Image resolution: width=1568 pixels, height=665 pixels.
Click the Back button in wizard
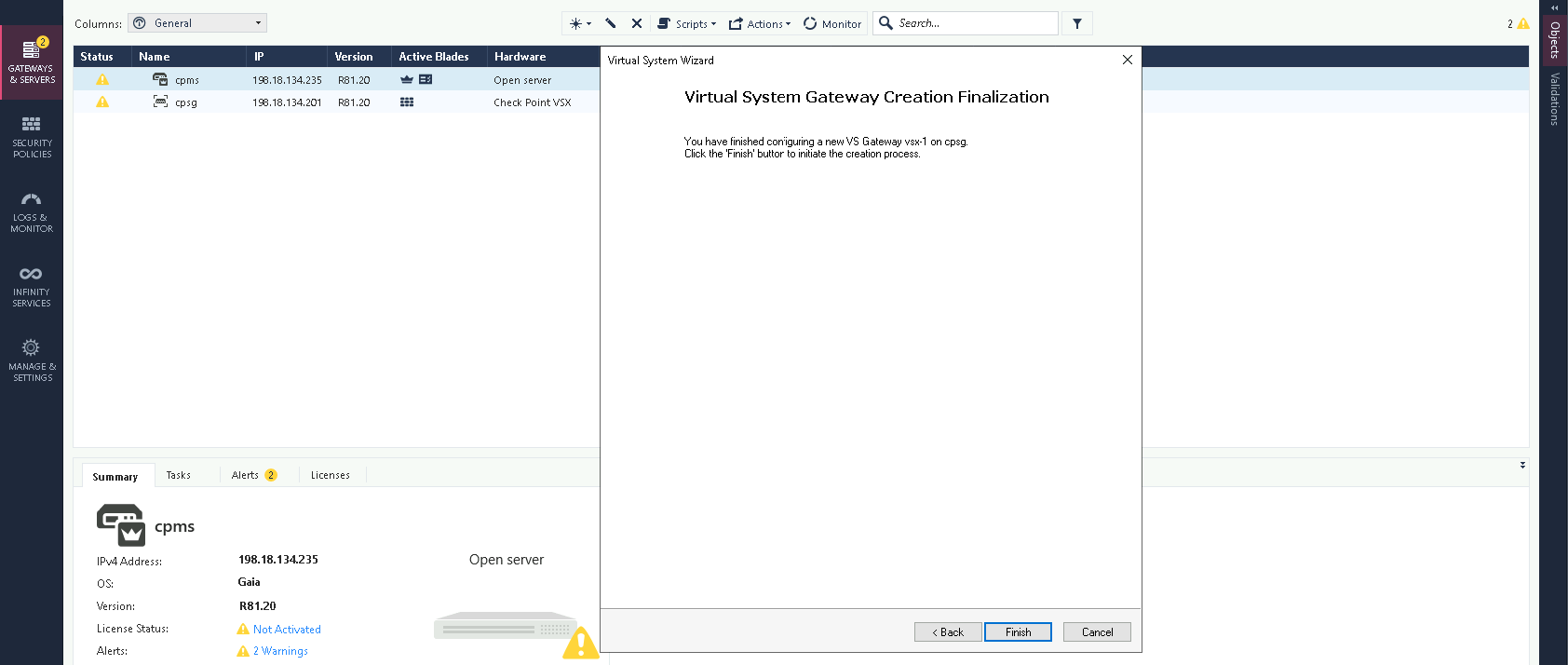coord(948,631)
